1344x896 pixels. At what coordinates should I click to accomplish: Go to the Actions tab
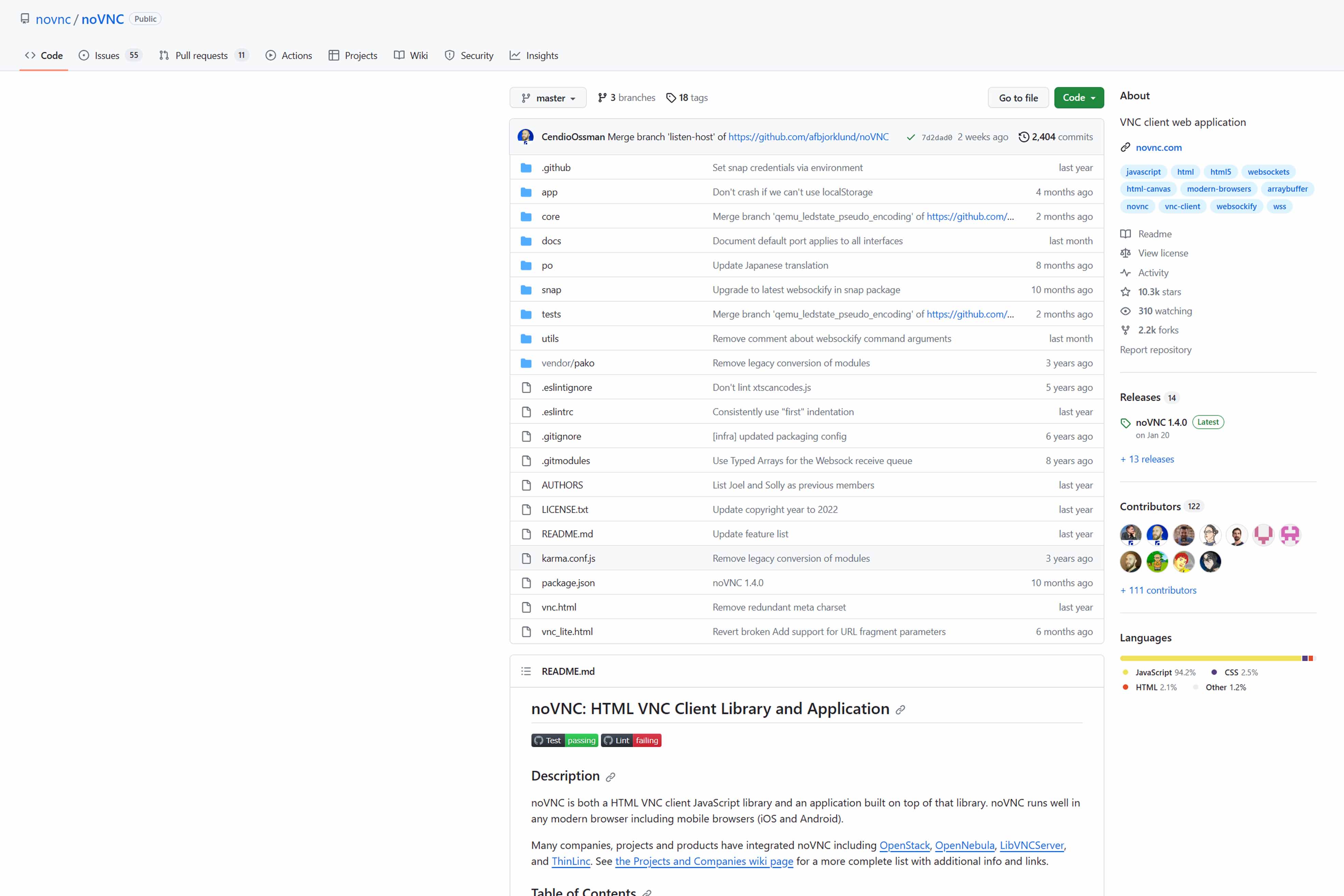289,55
